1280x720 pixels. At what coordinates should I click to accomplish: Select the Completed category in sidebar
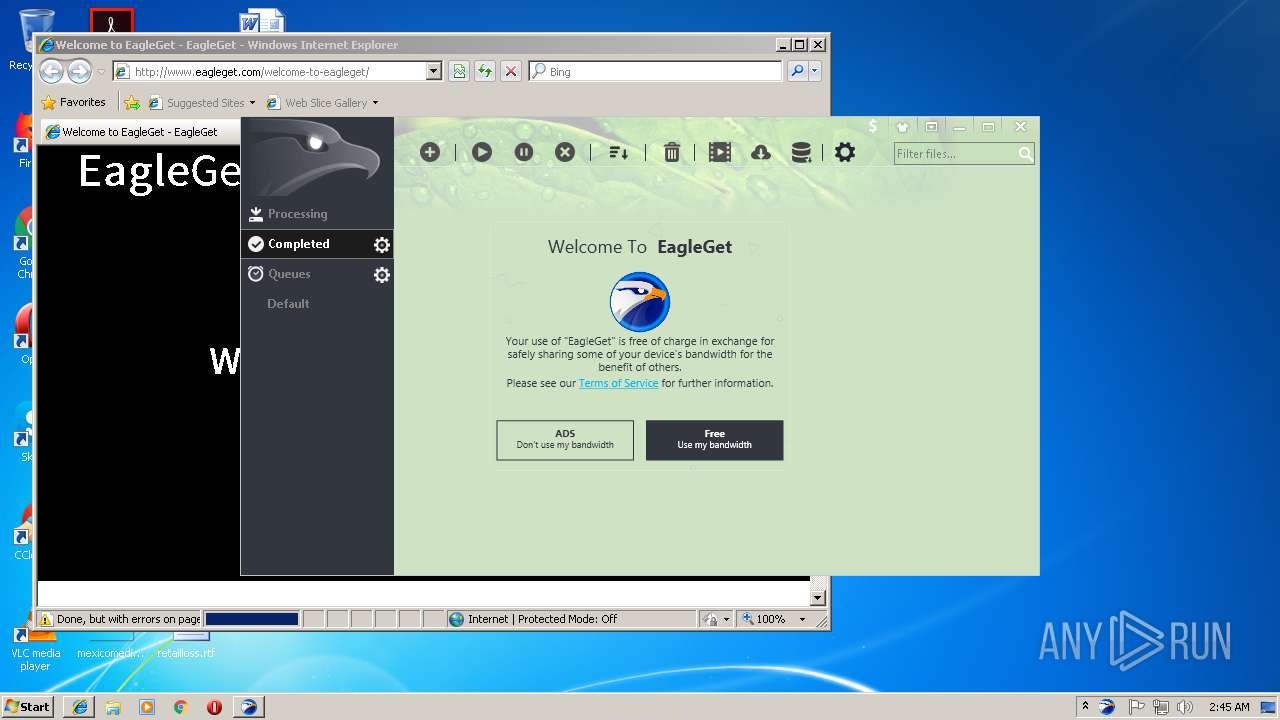[317, 244]
